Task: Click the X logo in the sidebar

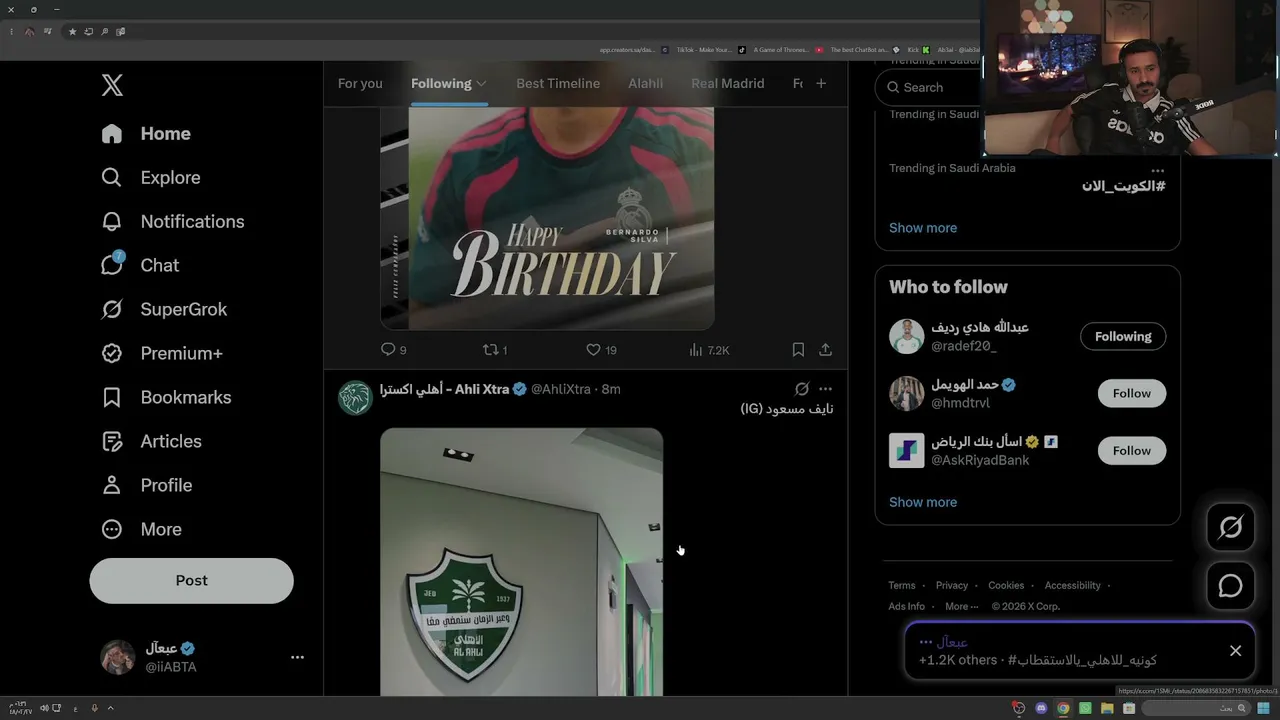Action: pyautogui.click(x=112, y=85)
